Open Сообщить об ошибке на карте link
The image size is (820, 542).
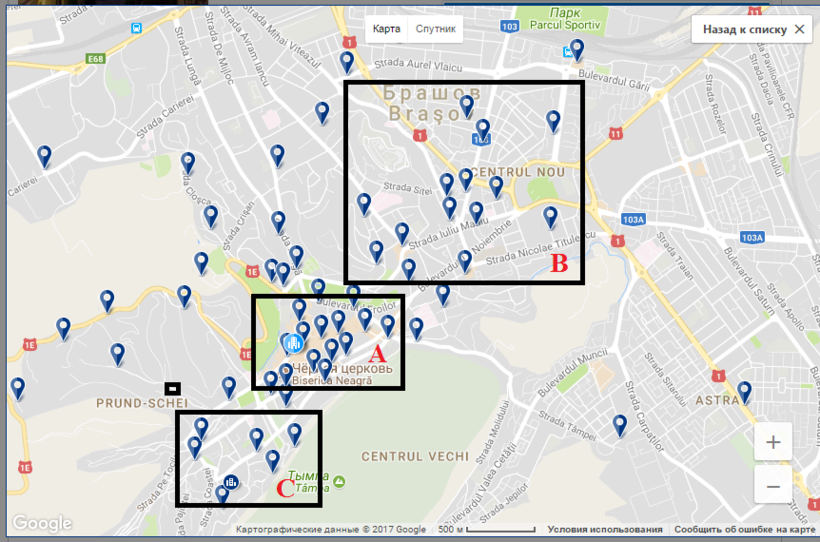(x=745, y=530)
